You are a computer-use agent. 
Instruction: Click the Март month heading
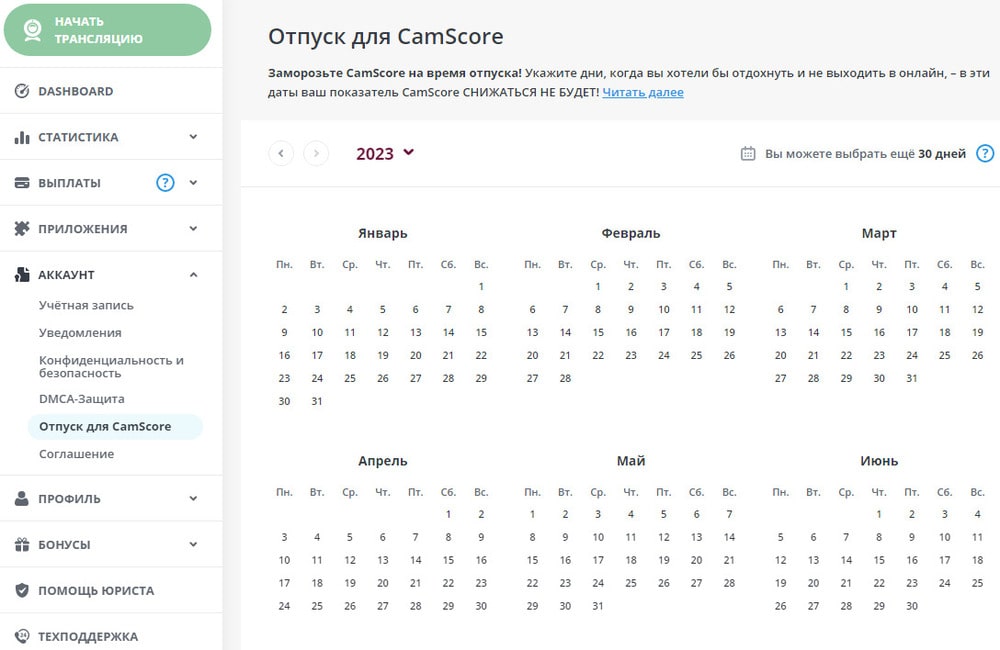pos(879,233)
